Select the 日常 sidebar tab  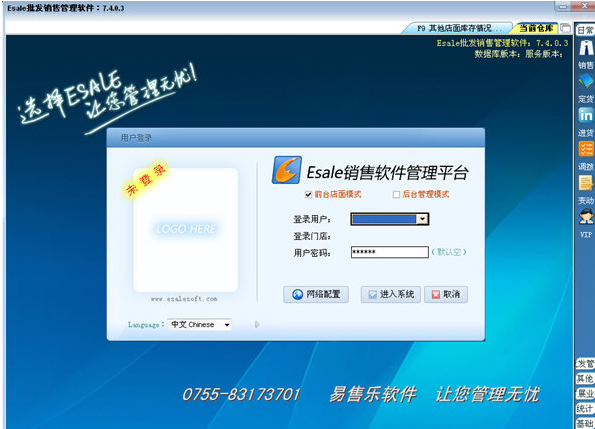click(585, 30)
